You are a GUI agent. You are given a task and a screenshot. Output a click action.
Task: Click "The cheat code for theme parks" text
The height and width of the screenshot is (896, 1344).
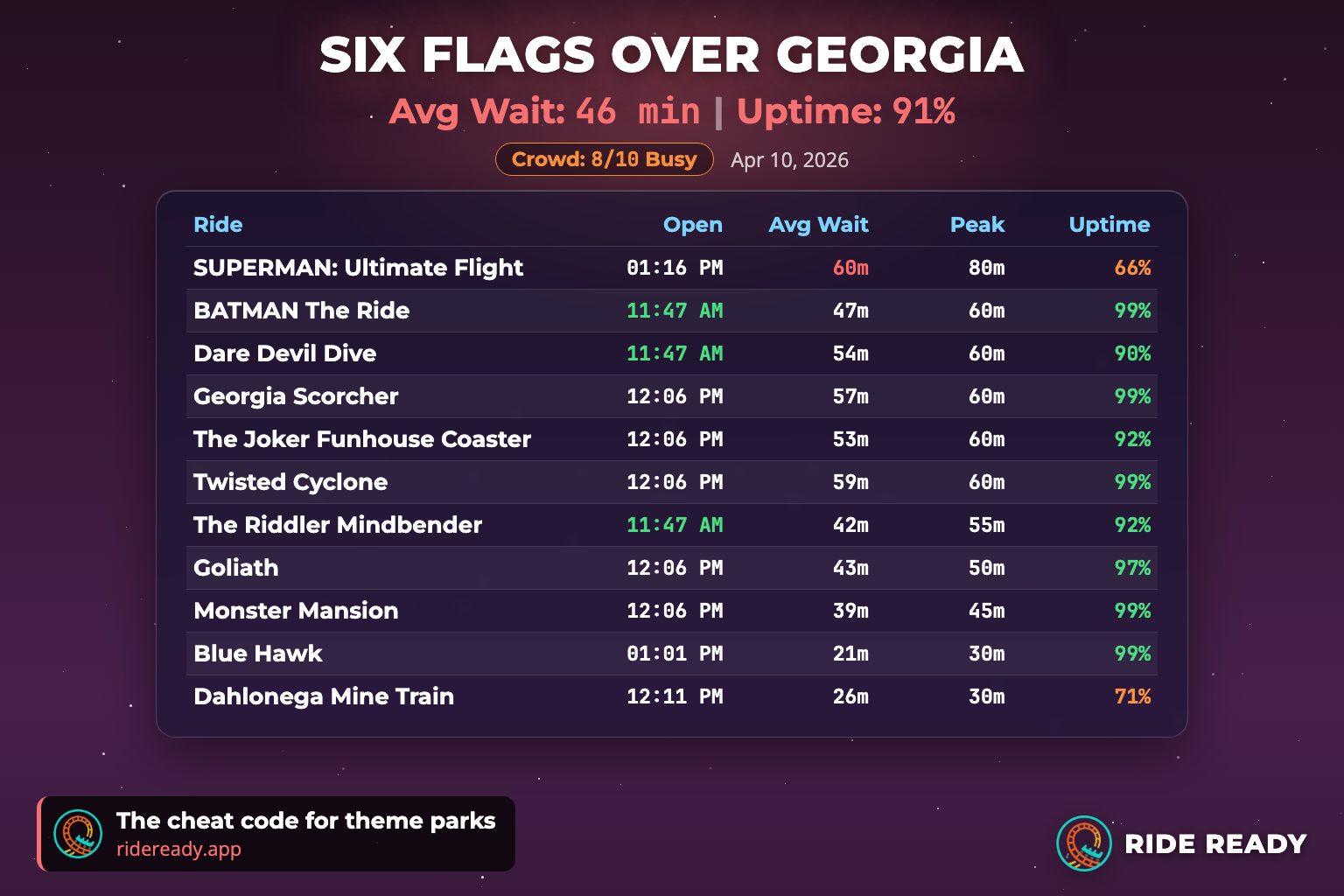click(306, 821)
